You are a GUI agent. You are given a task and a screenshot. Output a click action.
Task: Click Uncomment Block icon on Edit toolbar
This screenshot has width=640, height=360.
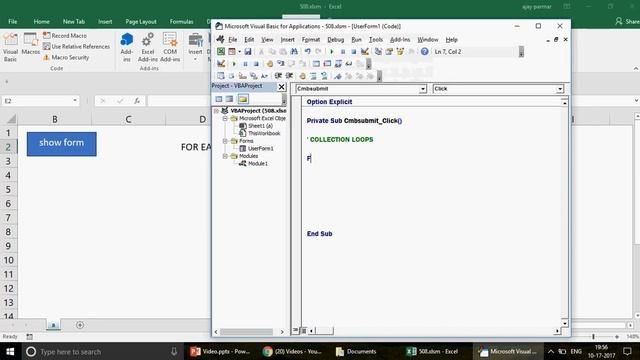(x=324, y=76)
